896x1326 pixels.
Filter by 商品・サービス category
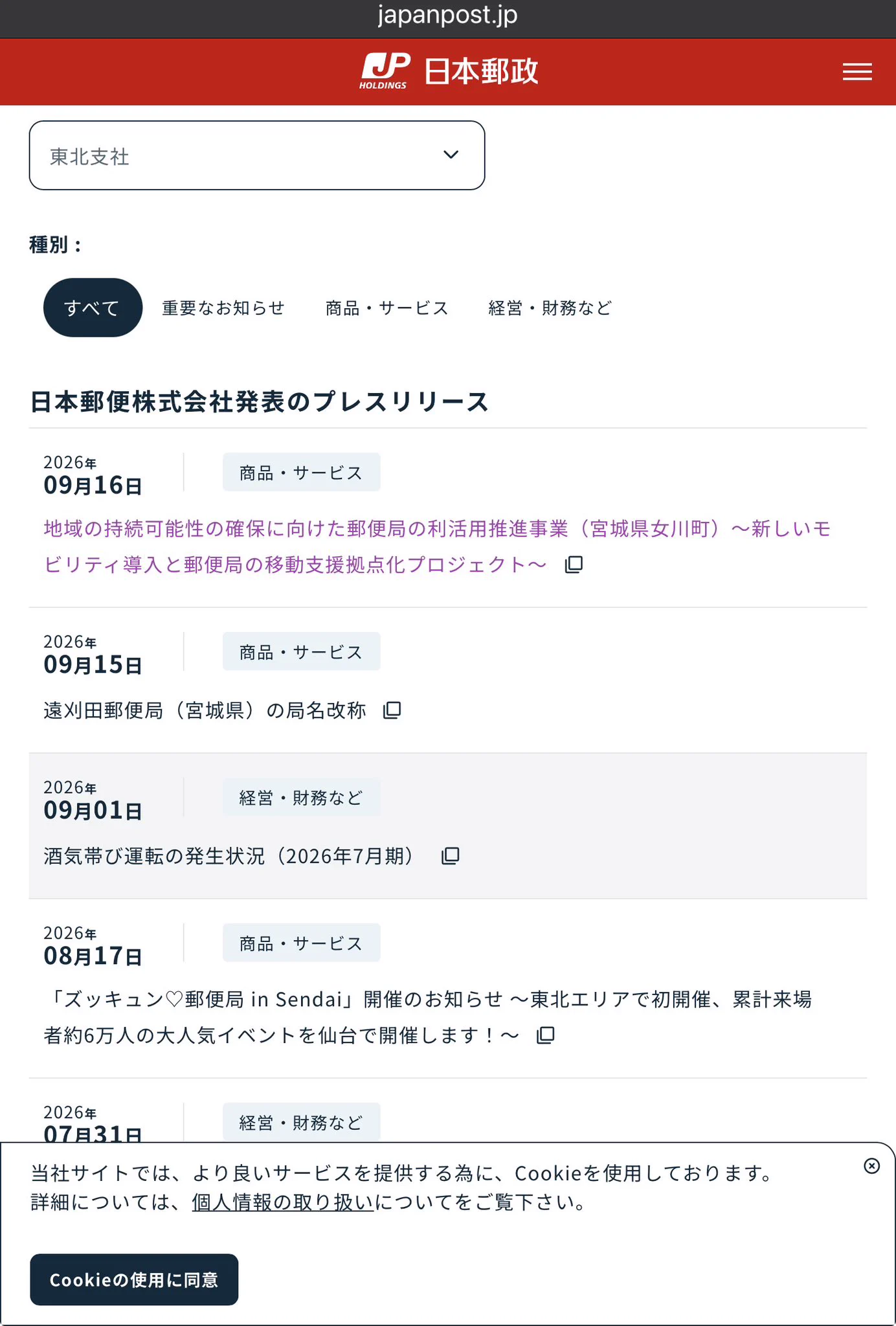(386, 308)
